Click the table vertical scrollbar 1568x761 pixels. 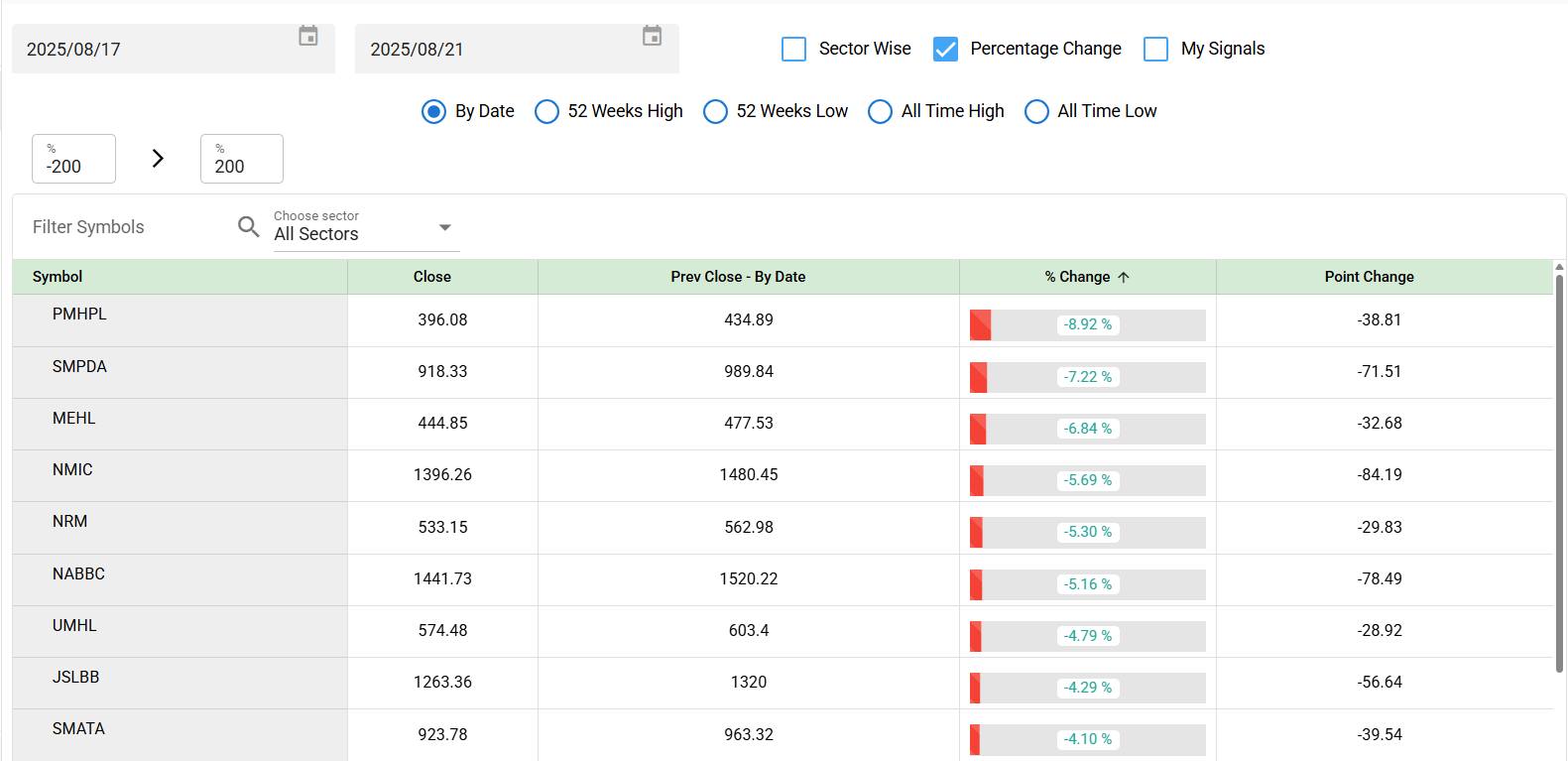(x=1559, y=472)
